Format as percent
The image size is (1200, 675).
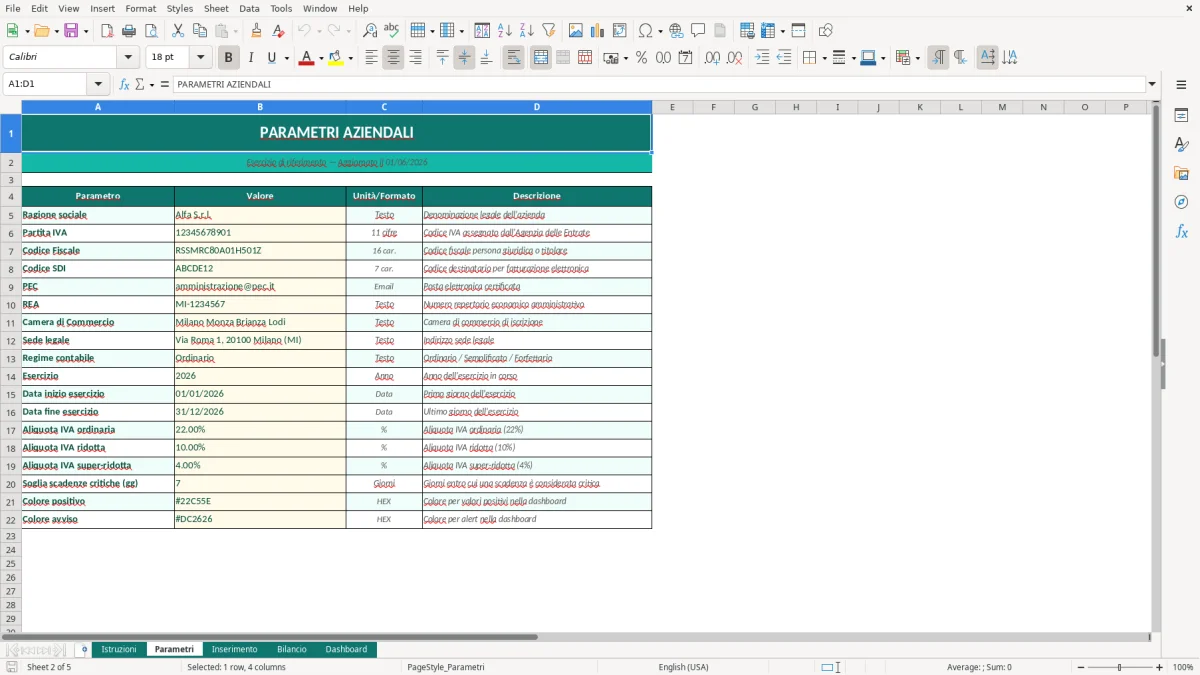(x=641, y=58)
